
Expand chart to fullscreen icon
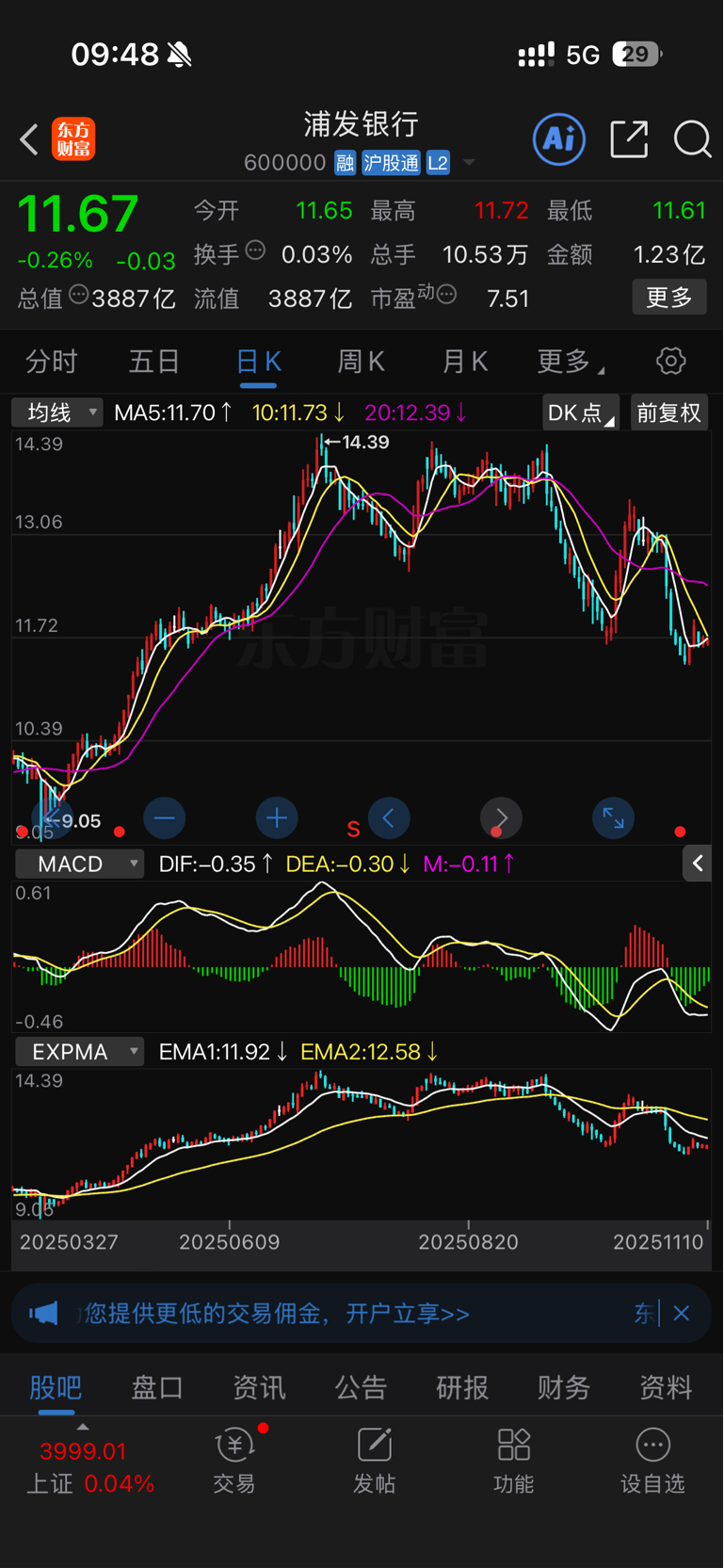[613, 818]
